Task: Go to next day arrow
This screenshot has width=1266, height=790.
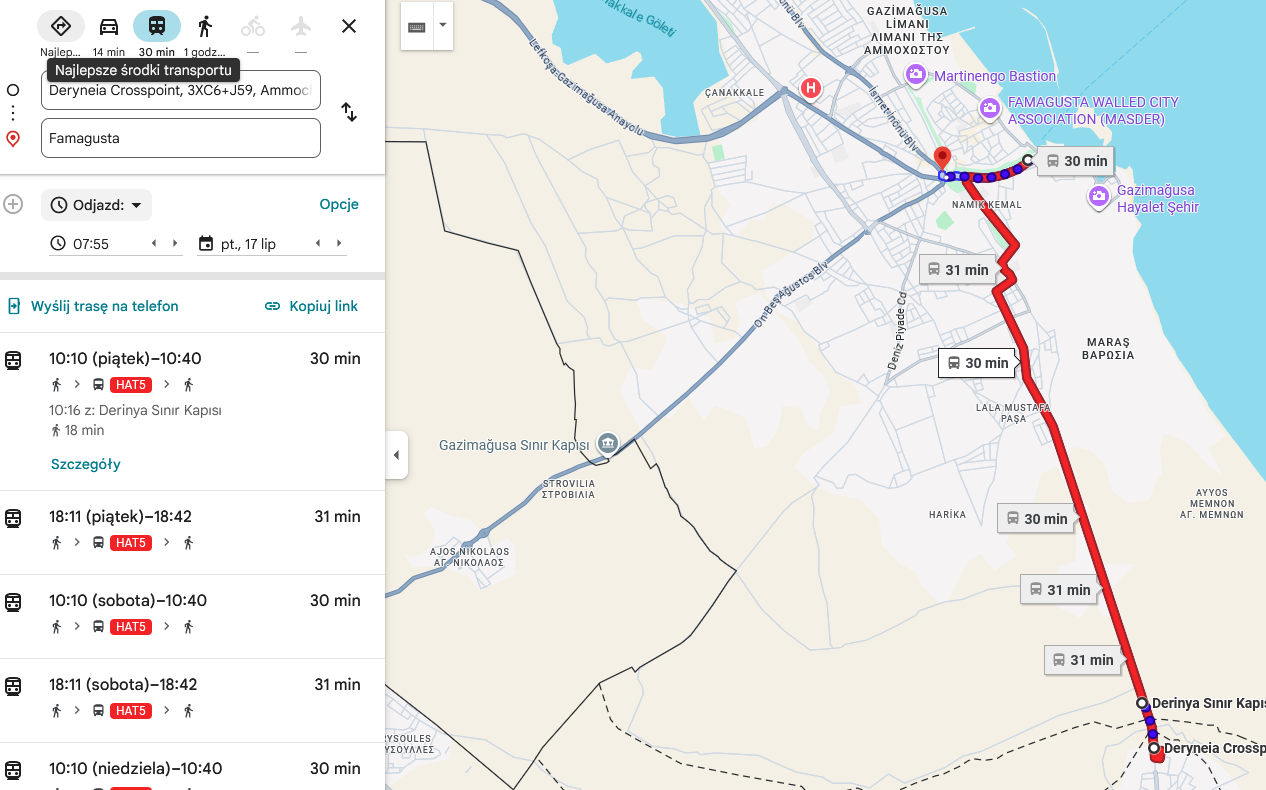Action: click(x=340, y=243)
